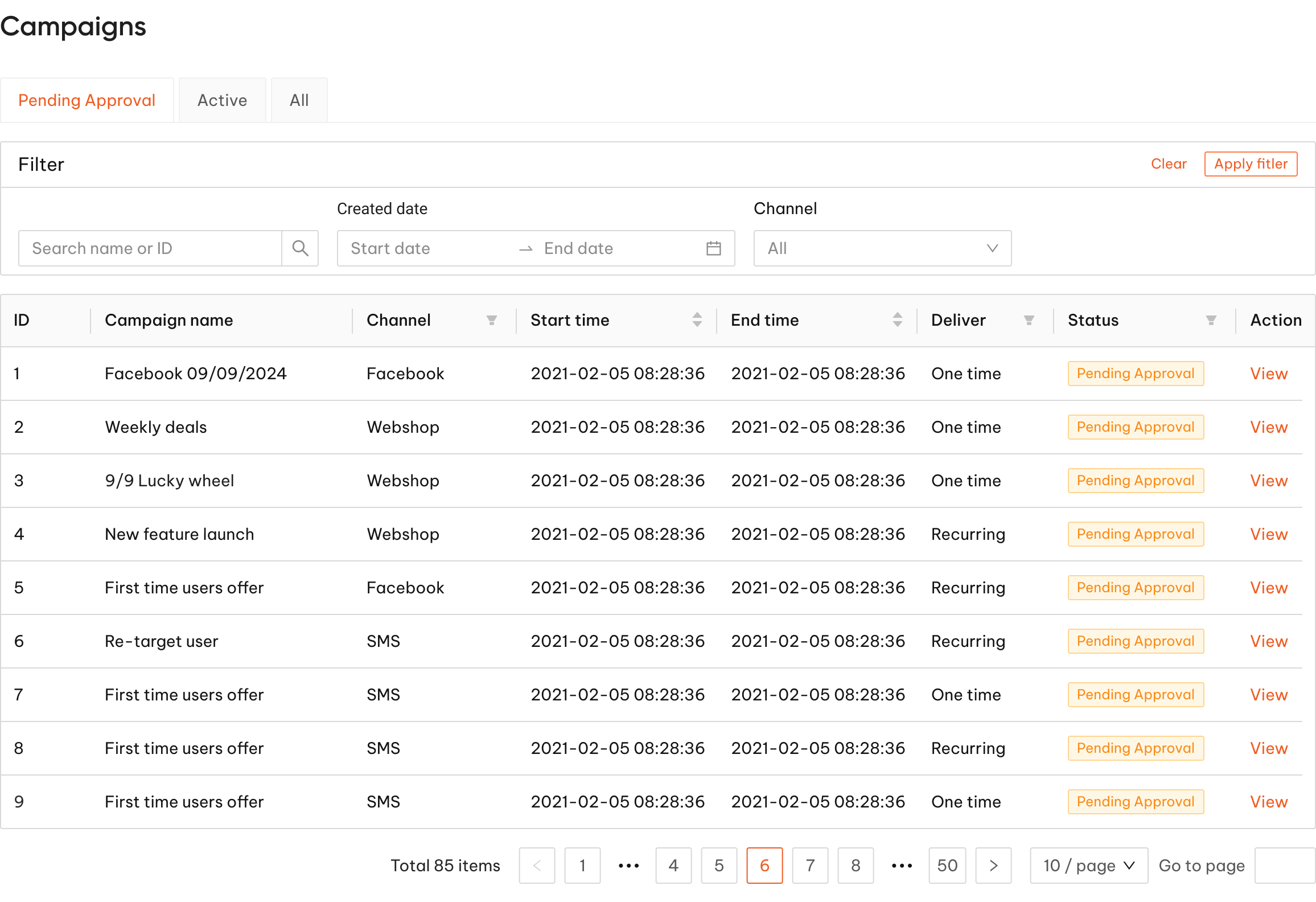The width and height of the screenshot is (1316, 902).
Task: Select current page 6
Action: pos(764,866)
